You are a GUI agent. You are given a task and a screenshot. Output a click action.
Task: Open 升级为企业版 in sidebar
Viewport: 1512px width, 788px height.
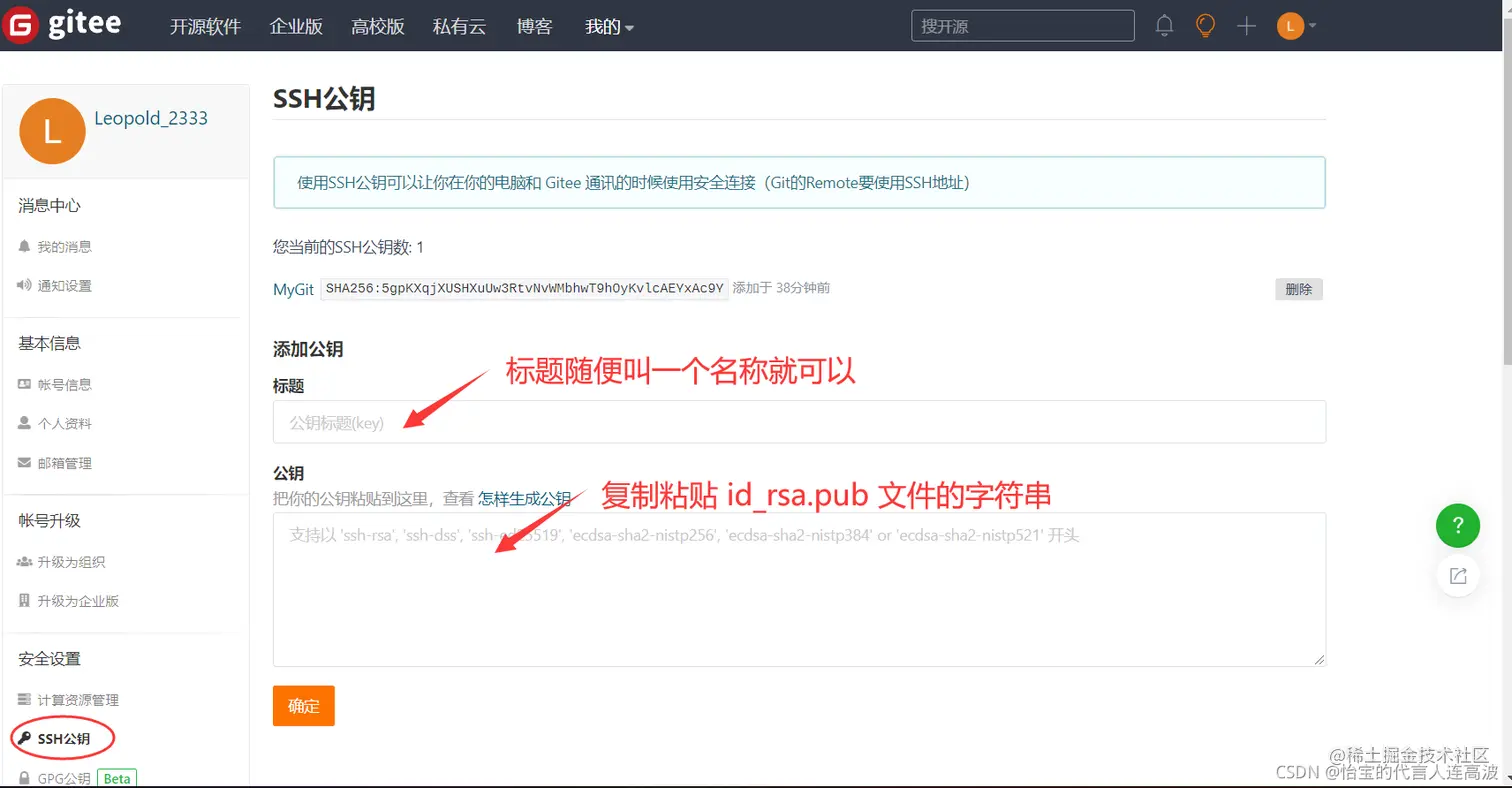(78, 601)
